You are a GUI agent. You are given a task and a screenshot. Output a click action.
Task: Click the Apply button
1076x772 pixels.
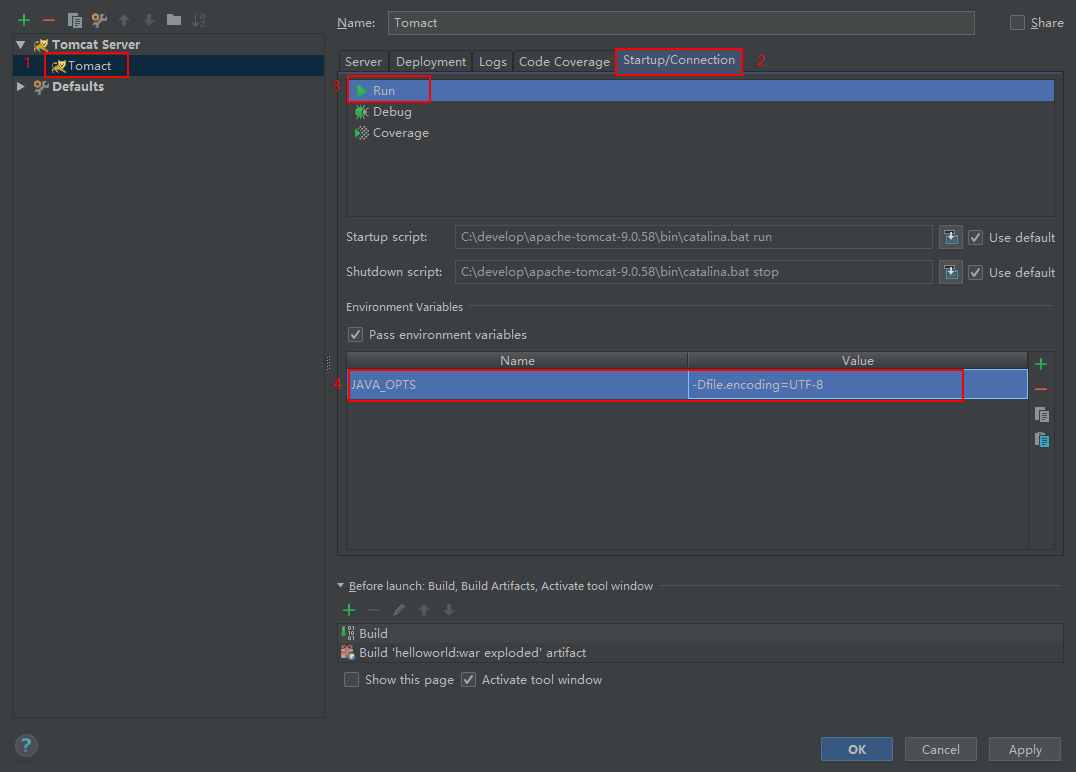1025,749
